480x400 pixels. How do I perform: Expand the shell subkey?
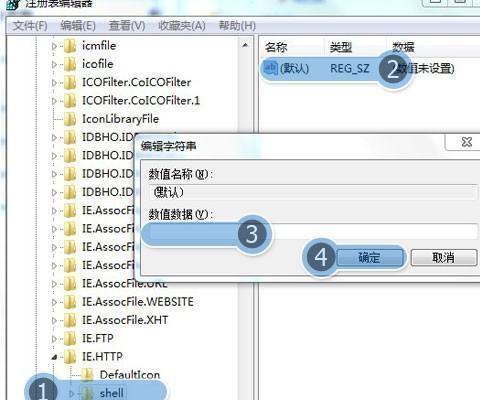(x=71, y=394)
